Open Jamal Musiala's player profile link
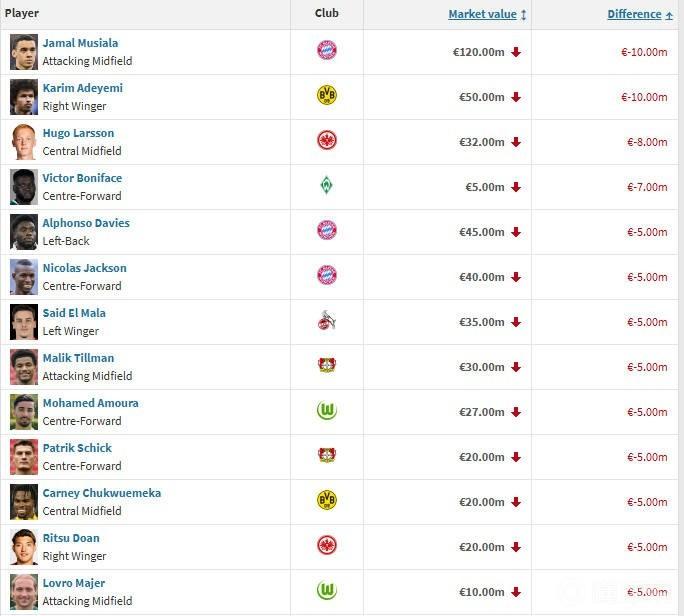 click(x=80, y=43)
